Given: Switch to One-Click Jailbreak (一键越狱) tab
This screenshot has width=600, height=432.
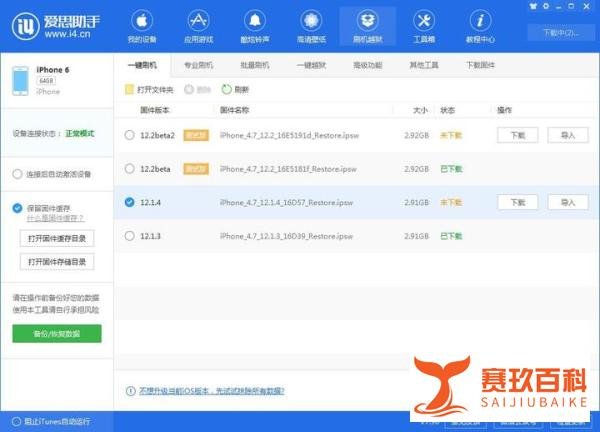Looking at the screenshot, I should pyautogui.click(x=311, y=65).
